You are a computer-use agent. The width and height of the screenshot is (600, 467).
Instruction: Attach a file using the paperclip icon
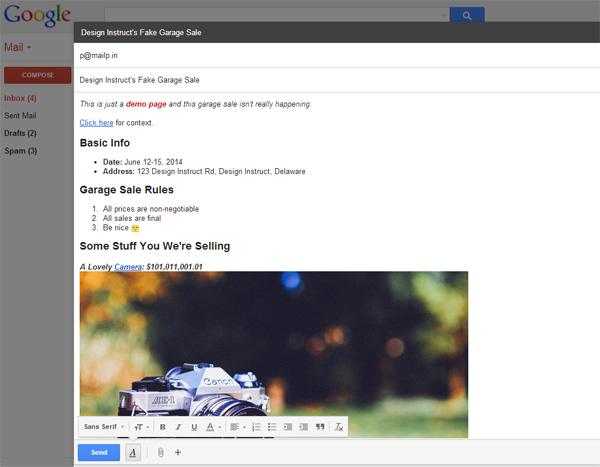coord(161,452)
